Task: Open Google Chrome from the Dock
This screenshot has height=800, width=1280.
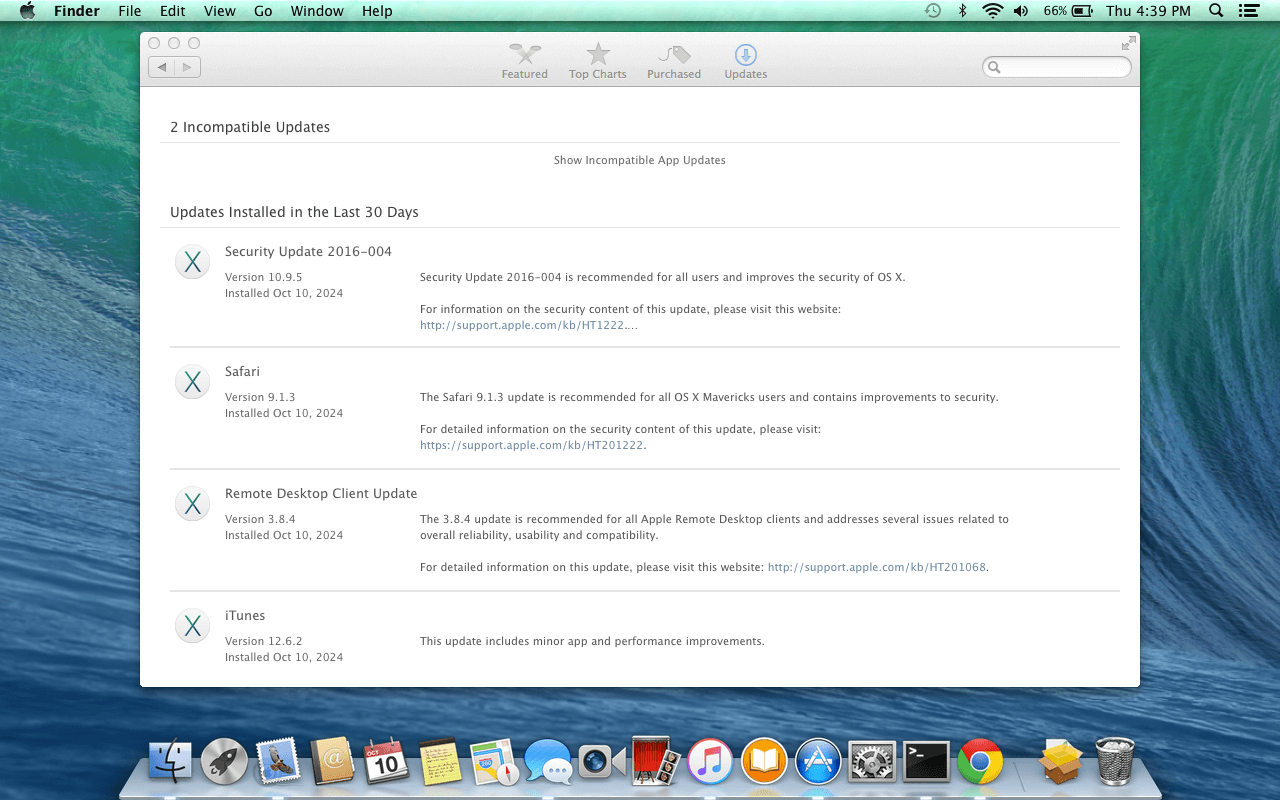Action: (980, 762)
